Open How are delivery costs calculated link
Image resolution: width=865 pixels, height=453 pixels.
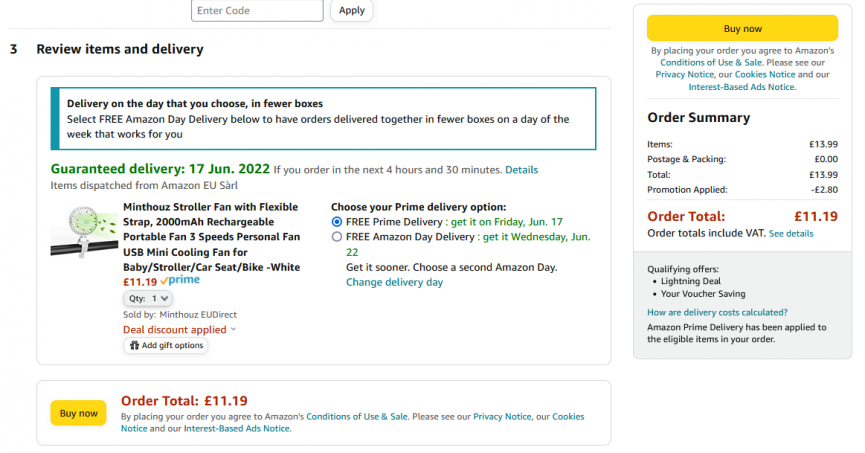click(717, 312)
